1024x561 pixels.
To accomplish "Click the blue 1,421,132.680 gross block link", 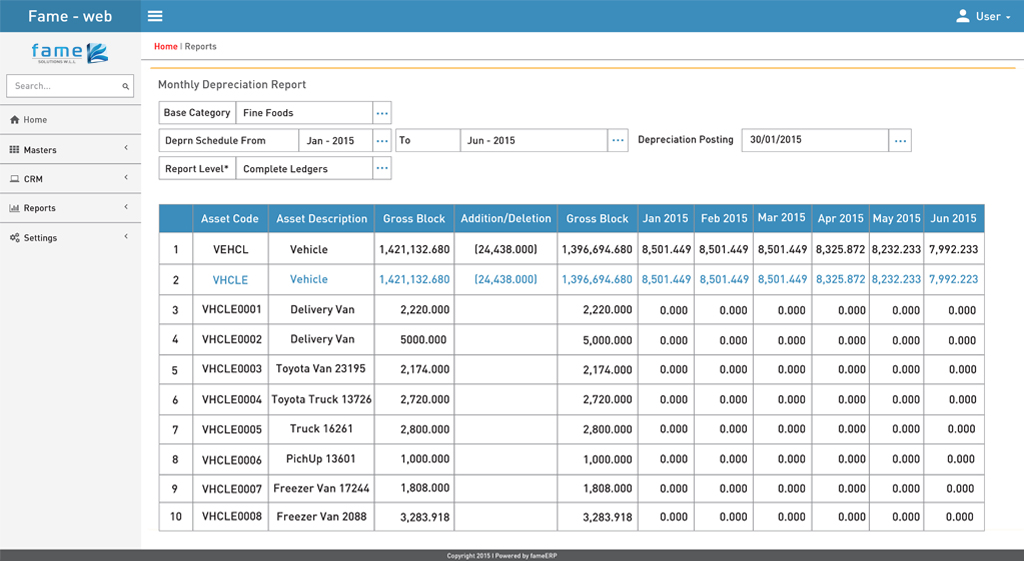I will 414,280.
